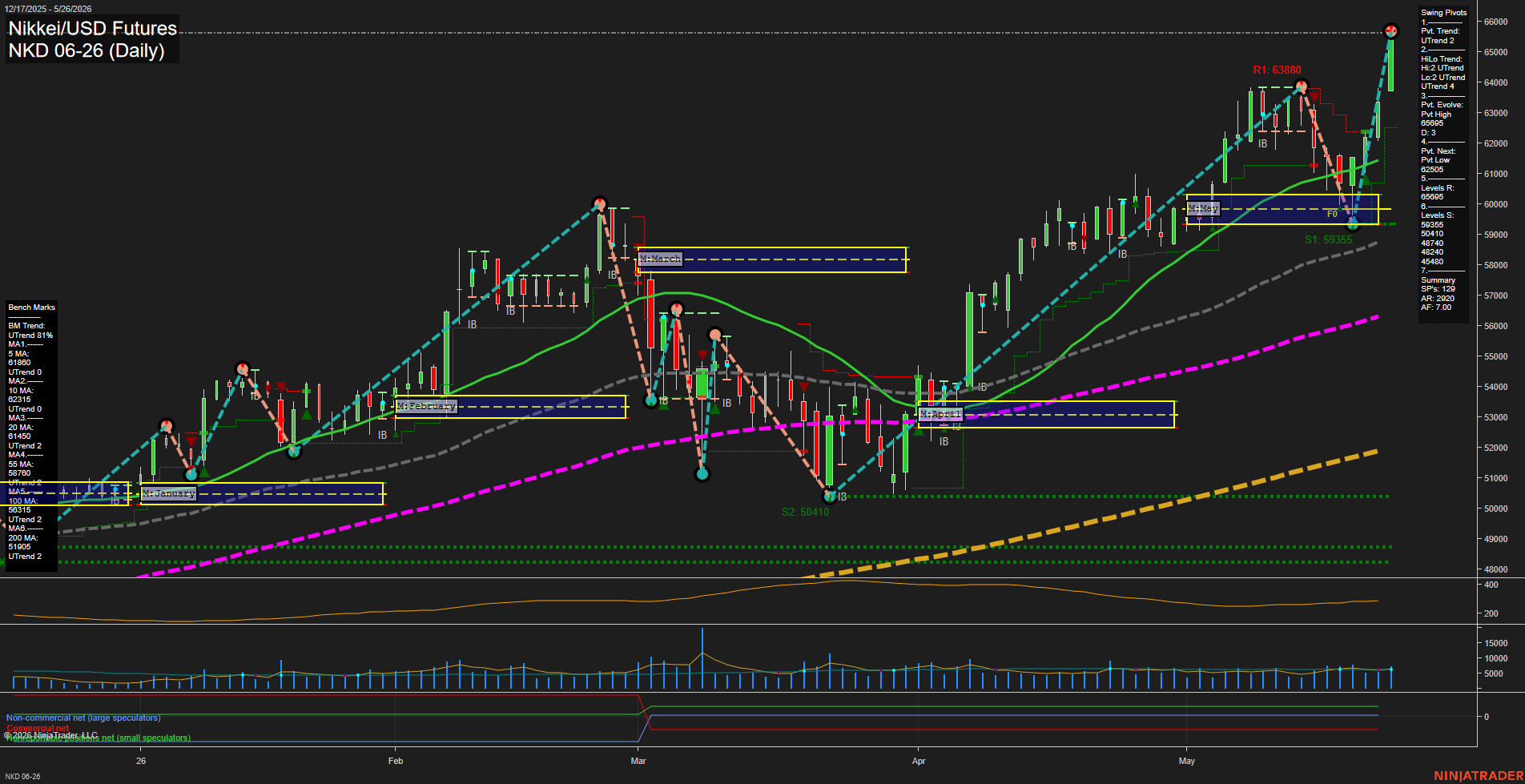The width and height of the screenshot is (1525, 784).
Task: Click the Swing Pivots panel header
Action: click(1444, 13)
